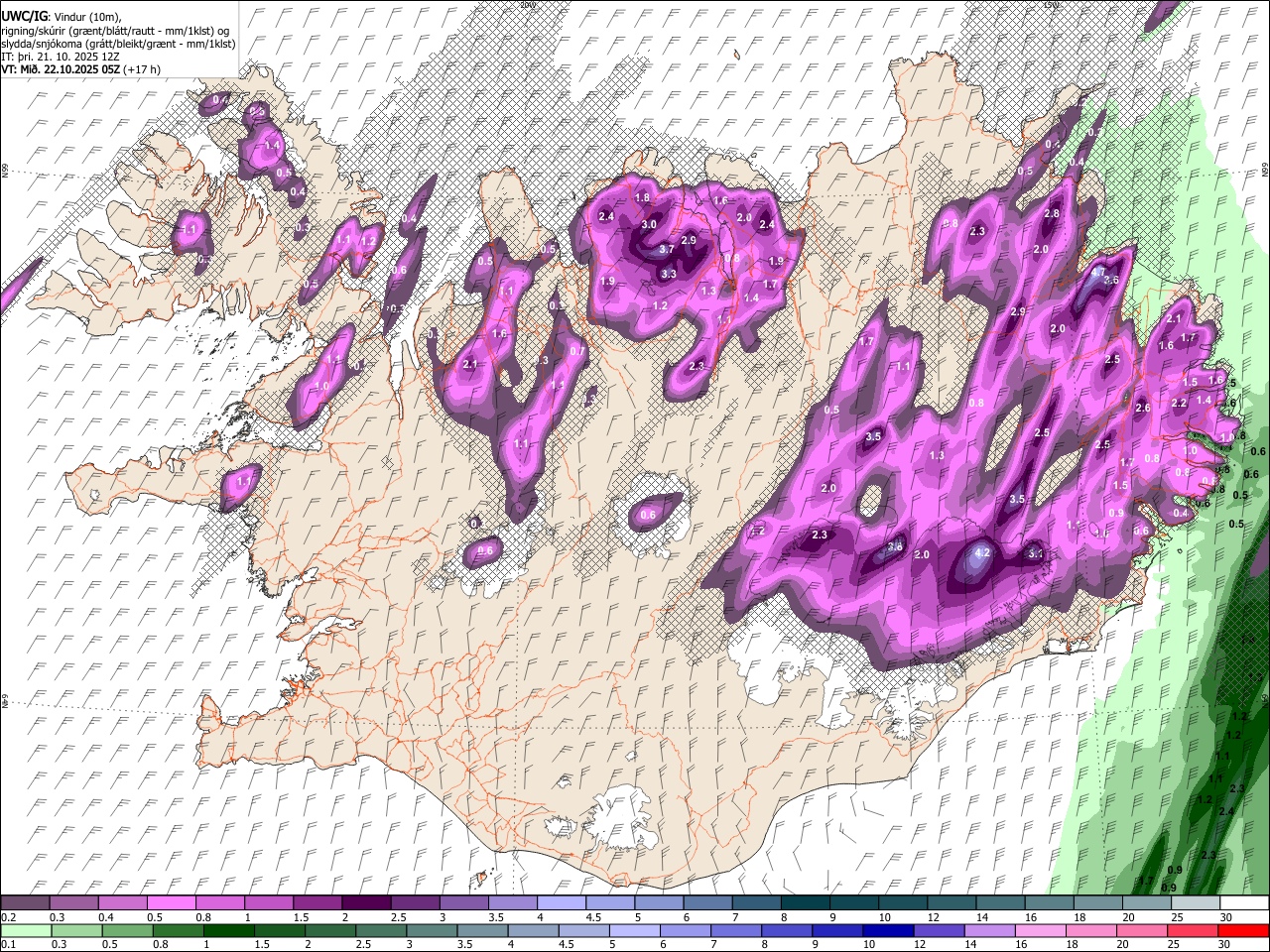Click the 4.7 value on the map
Viewport: 1270px width, 952px height.
(1098, 272)
